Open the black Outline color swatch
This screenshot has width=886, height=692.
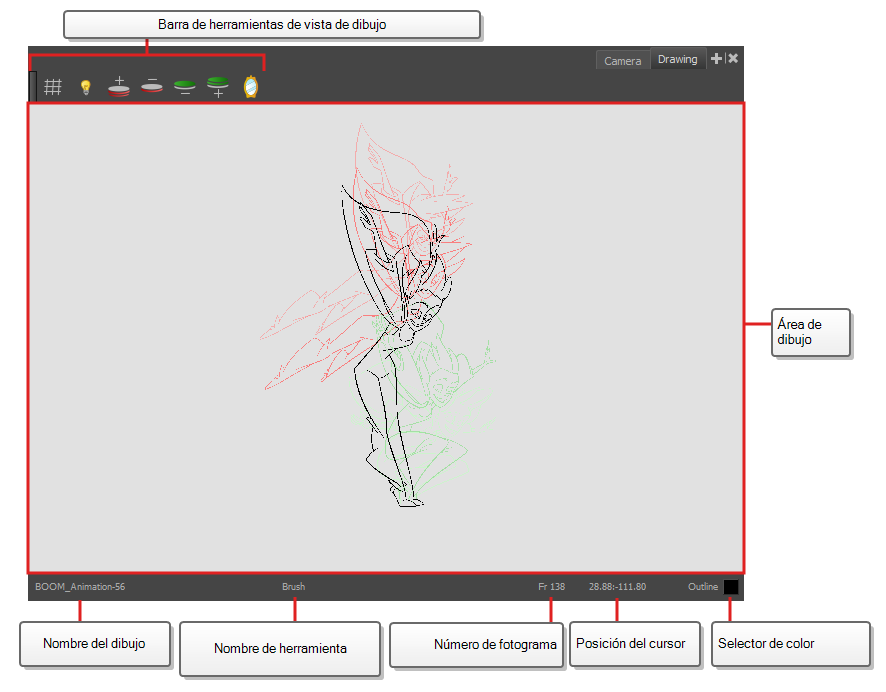click(x=731, y=587)
